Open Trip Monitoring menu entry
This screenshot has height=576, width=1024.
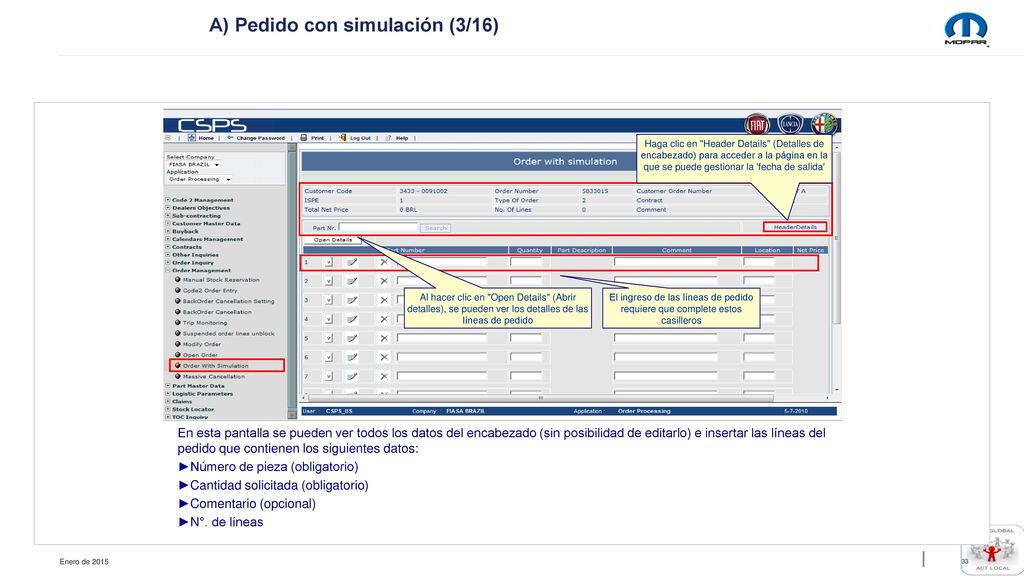click(204, 323)
